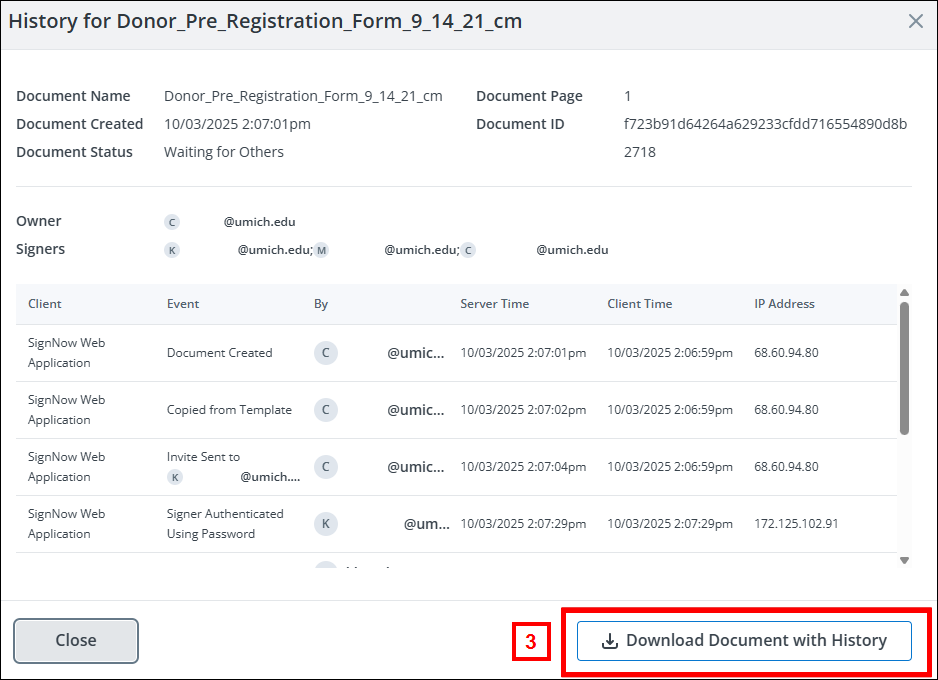Click the download arrow icon in the Download button
The width and height of the screenshot is (938, 680).
[x=610, y=641]
